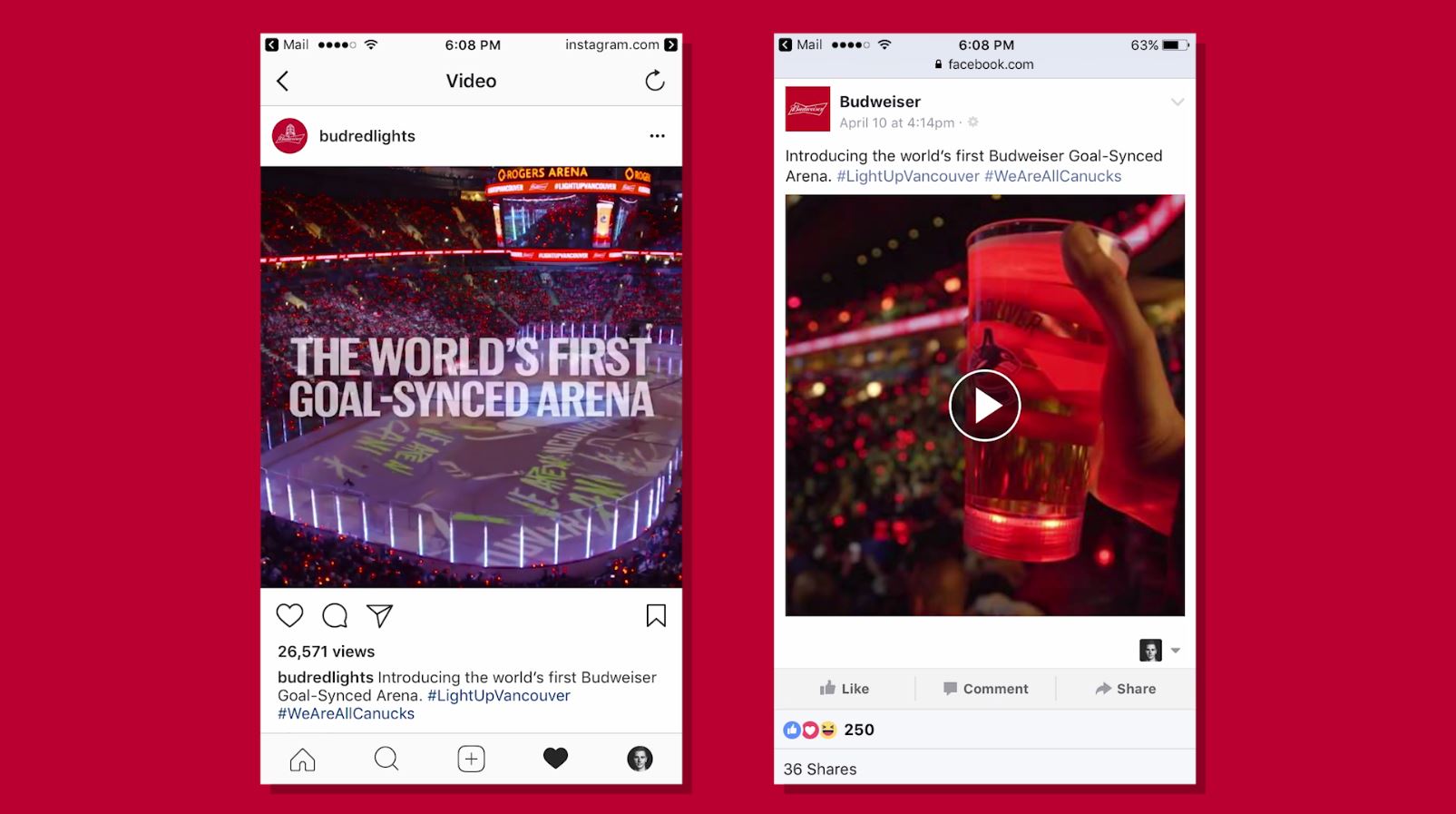Viewport: 1456px width, 814px height.
Task: Send post via paper plane icon
Action: (x=379, y=615)
